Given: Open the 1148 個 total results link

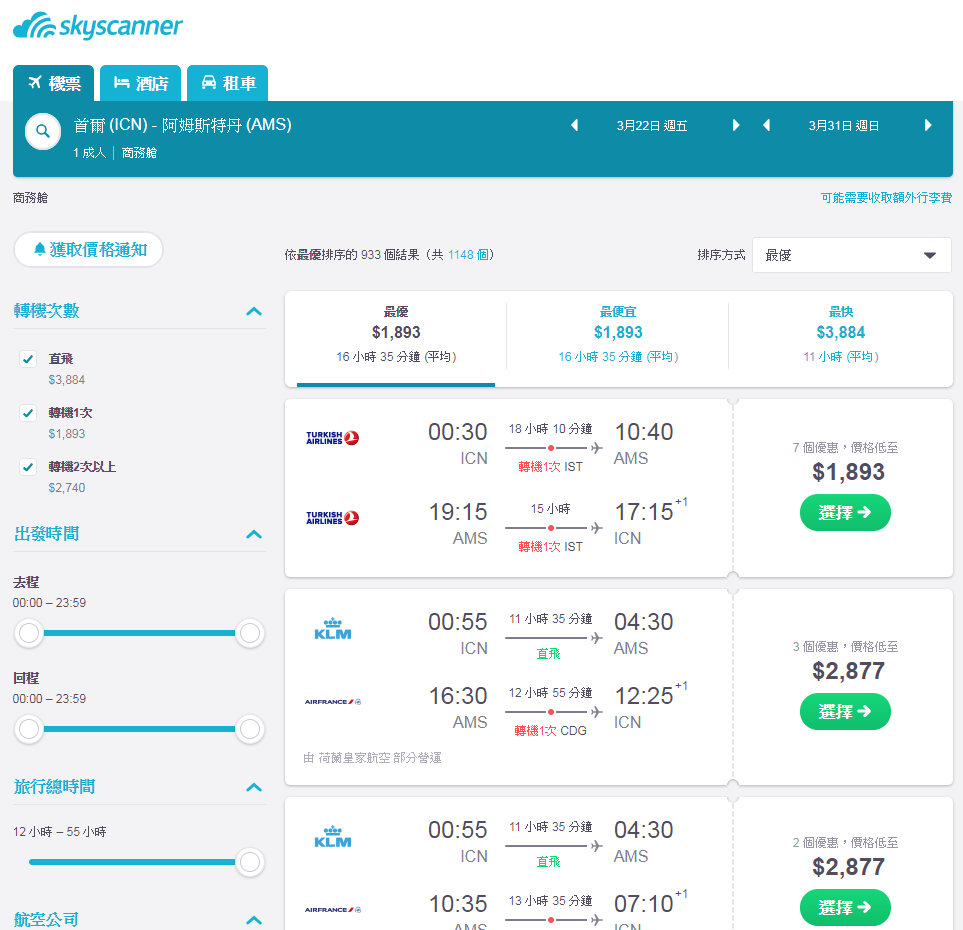Looking at the screenshot, I should tap(469, 255).
